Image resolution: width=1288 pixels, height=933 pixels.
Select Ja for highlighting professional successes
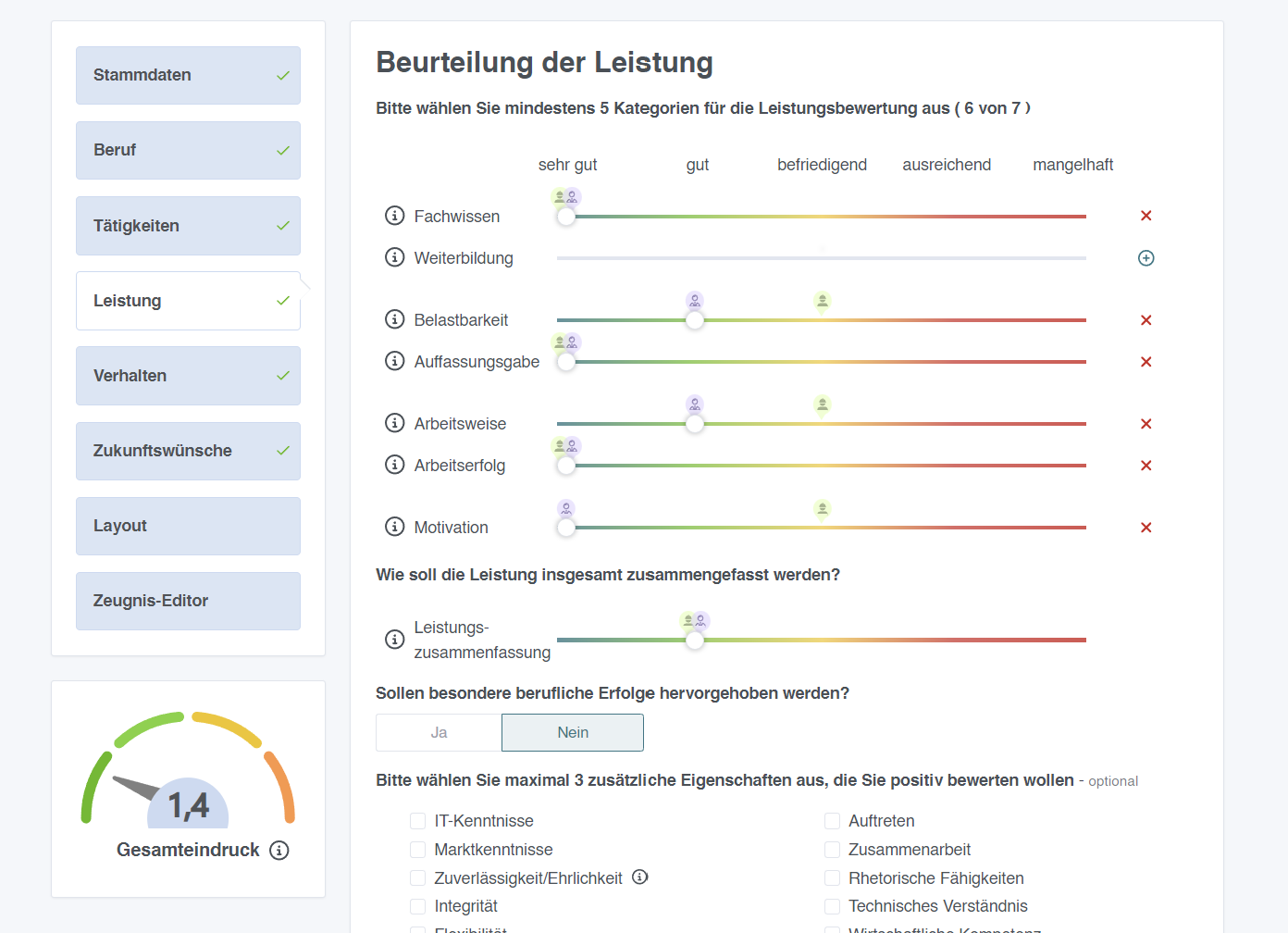point(439,732)
